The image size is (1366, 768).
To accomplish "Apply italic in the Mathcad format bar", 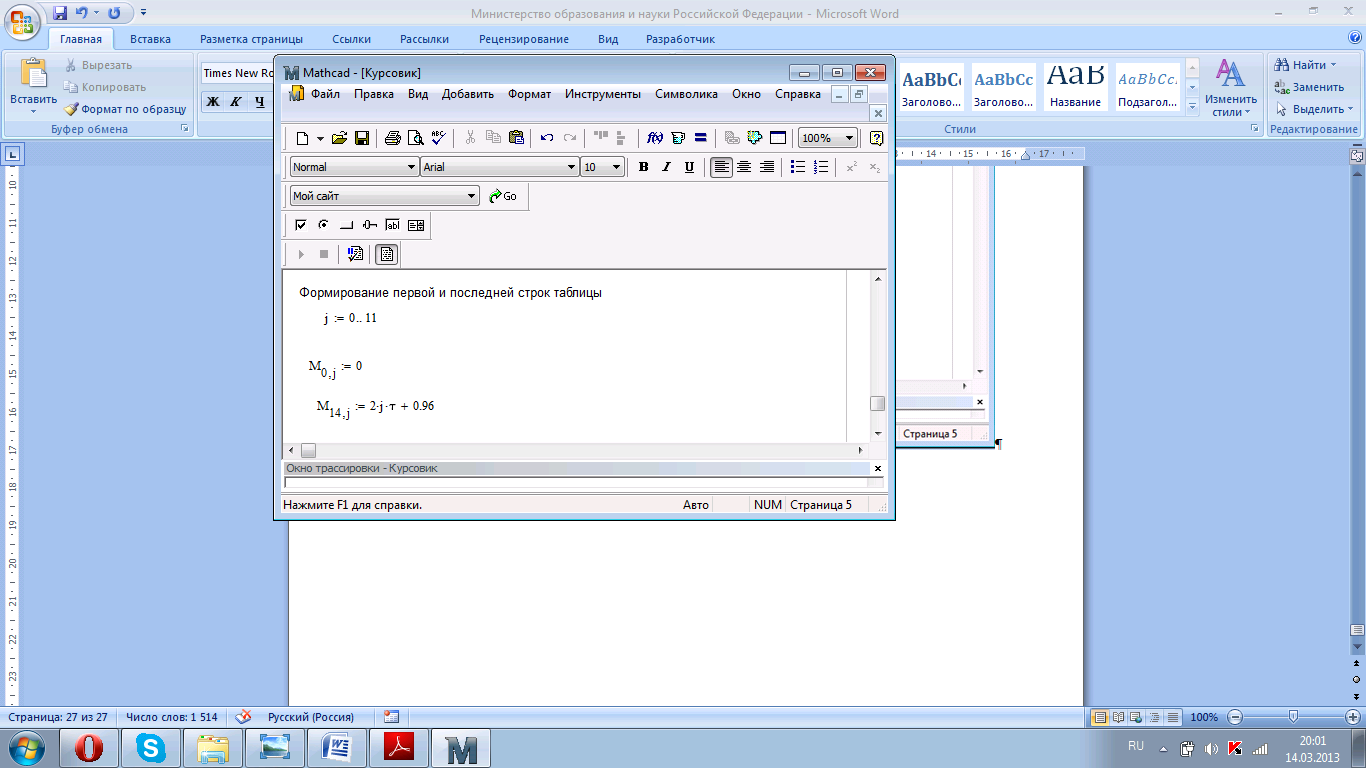I will coord(666,167).
